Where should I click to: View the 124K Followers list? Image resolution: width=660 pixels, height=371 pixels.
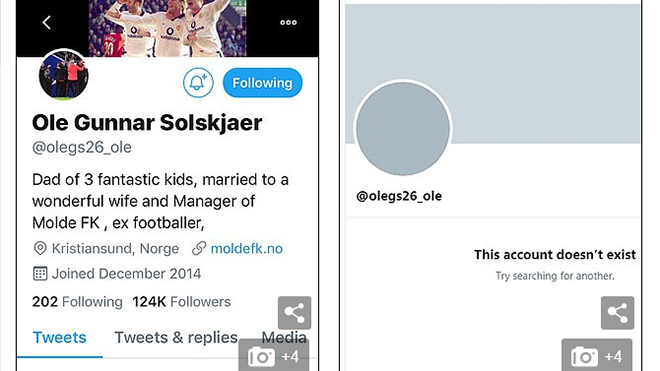(x=181, y=302)
